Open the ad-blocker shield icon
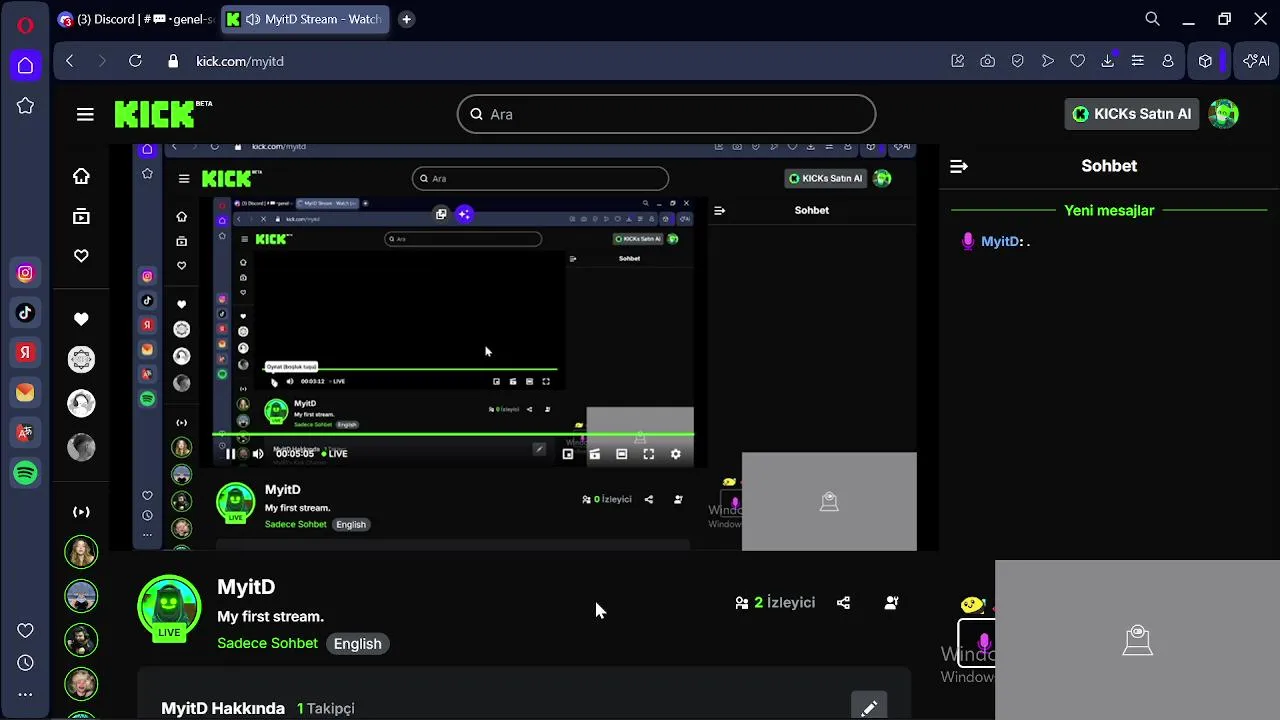This screenshot has width=1280, height=720. [1017, 61]
